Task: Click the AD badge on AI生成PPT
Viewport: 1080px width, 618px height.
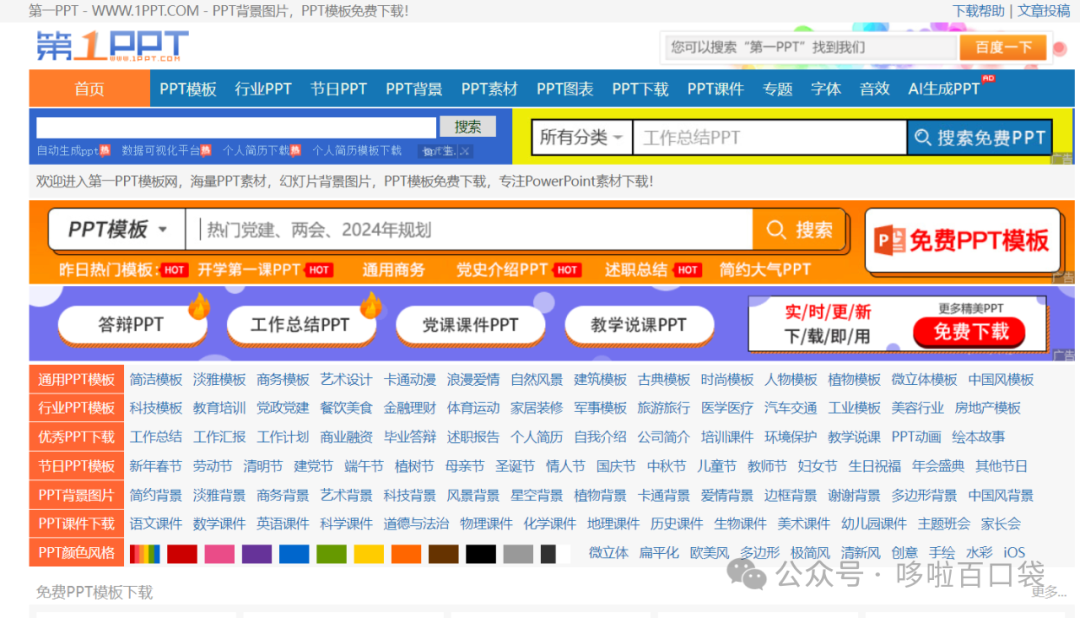Action: (986, 80)
